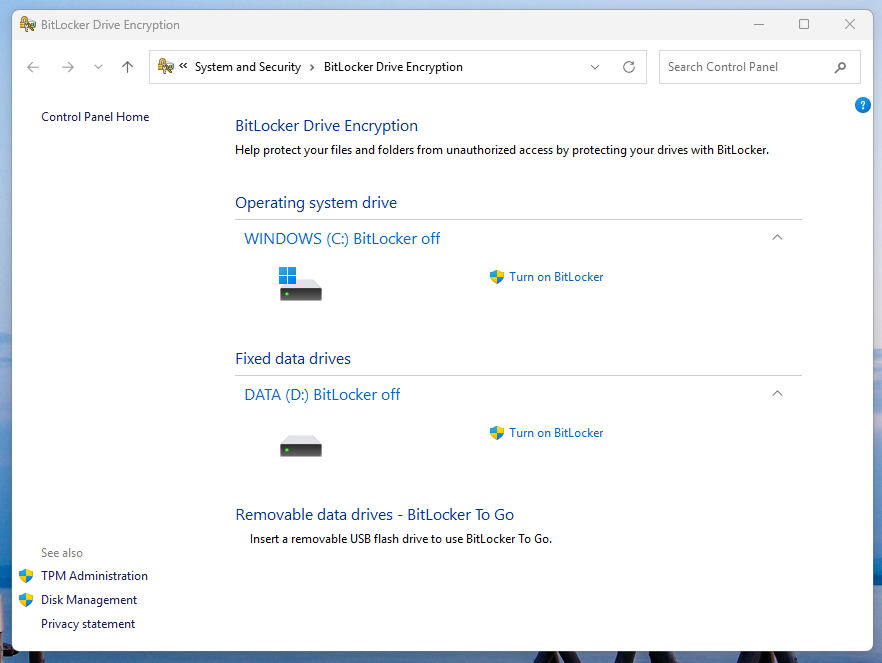Collapse the WINDOWS (C:) drive section

[778, 238]
